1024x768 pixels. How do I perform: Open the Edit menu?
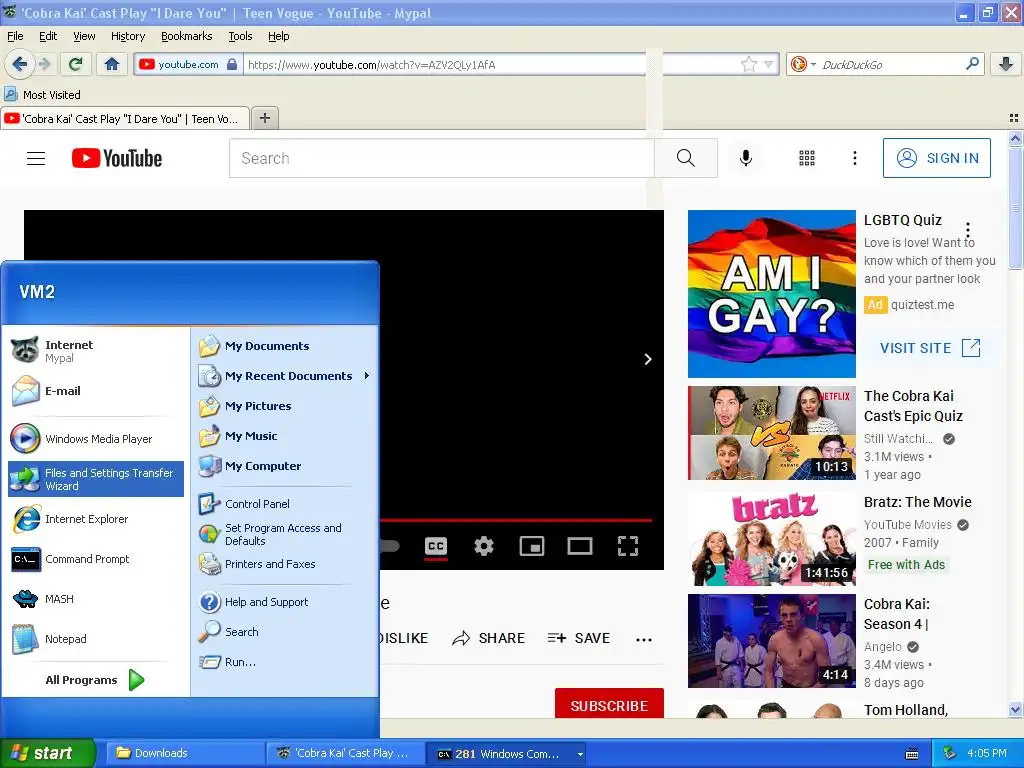click(48, 36)
